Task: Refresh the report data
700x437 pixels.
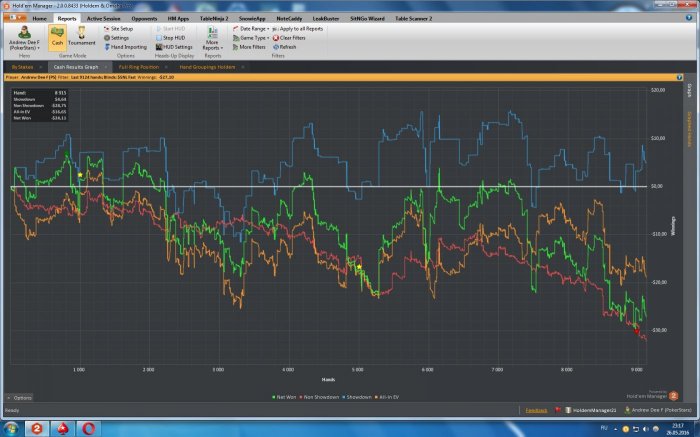Action: coord(284,46)
